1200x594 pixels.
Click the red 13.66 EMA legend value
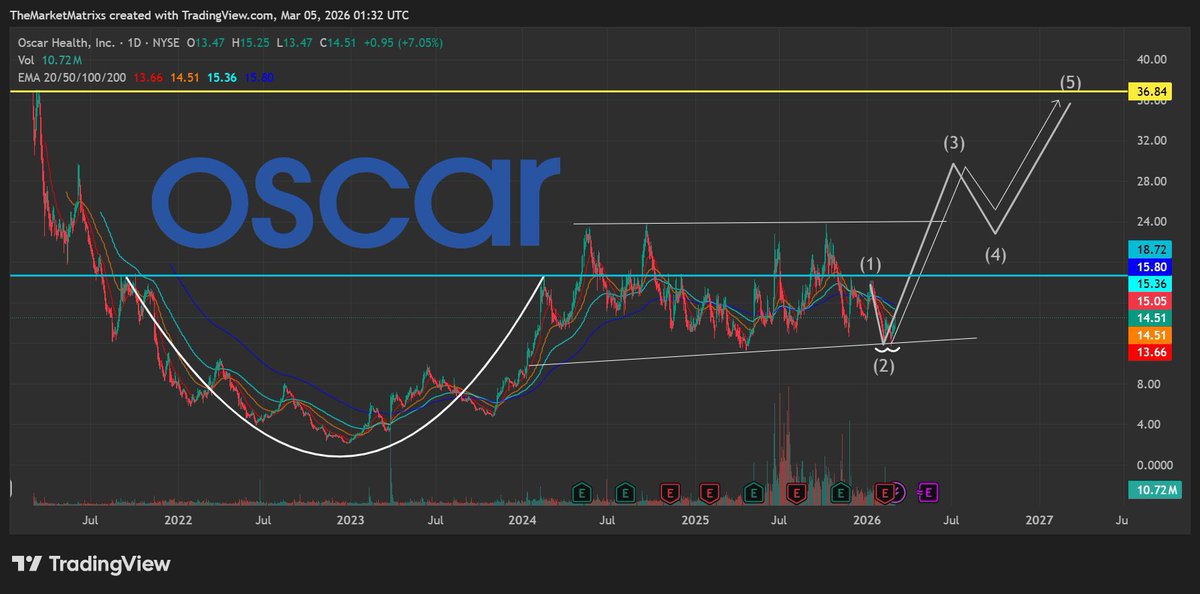click(147, 76)
